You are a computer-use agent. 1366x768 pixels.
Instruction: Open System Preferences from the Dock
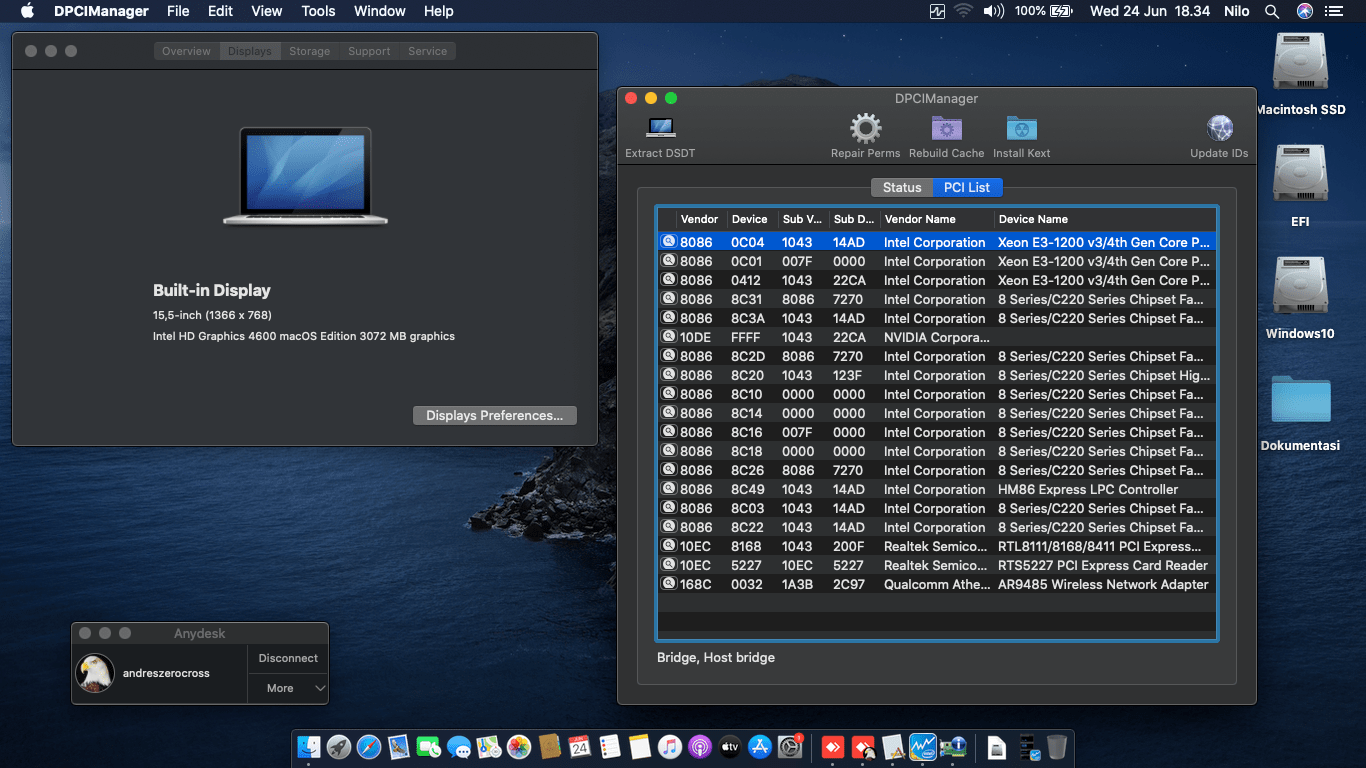click(789, 746)
